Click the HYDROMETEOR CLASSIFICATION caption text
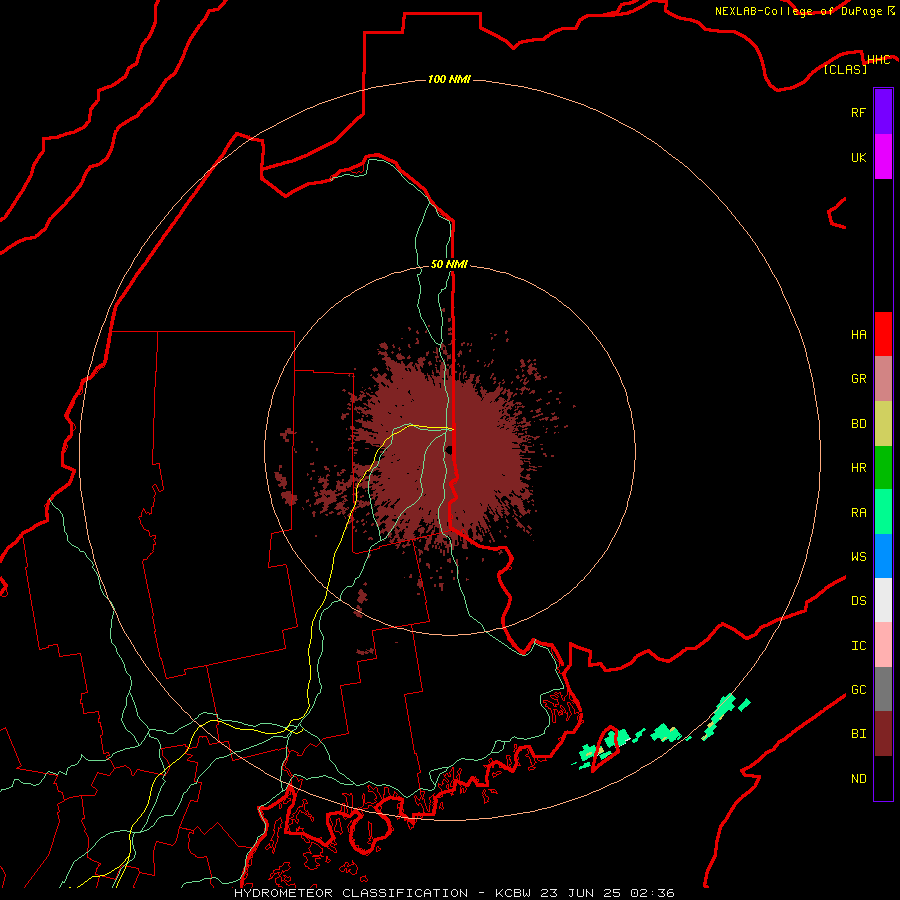This screenshot has height=900, width=900. [x=351, y=893]
